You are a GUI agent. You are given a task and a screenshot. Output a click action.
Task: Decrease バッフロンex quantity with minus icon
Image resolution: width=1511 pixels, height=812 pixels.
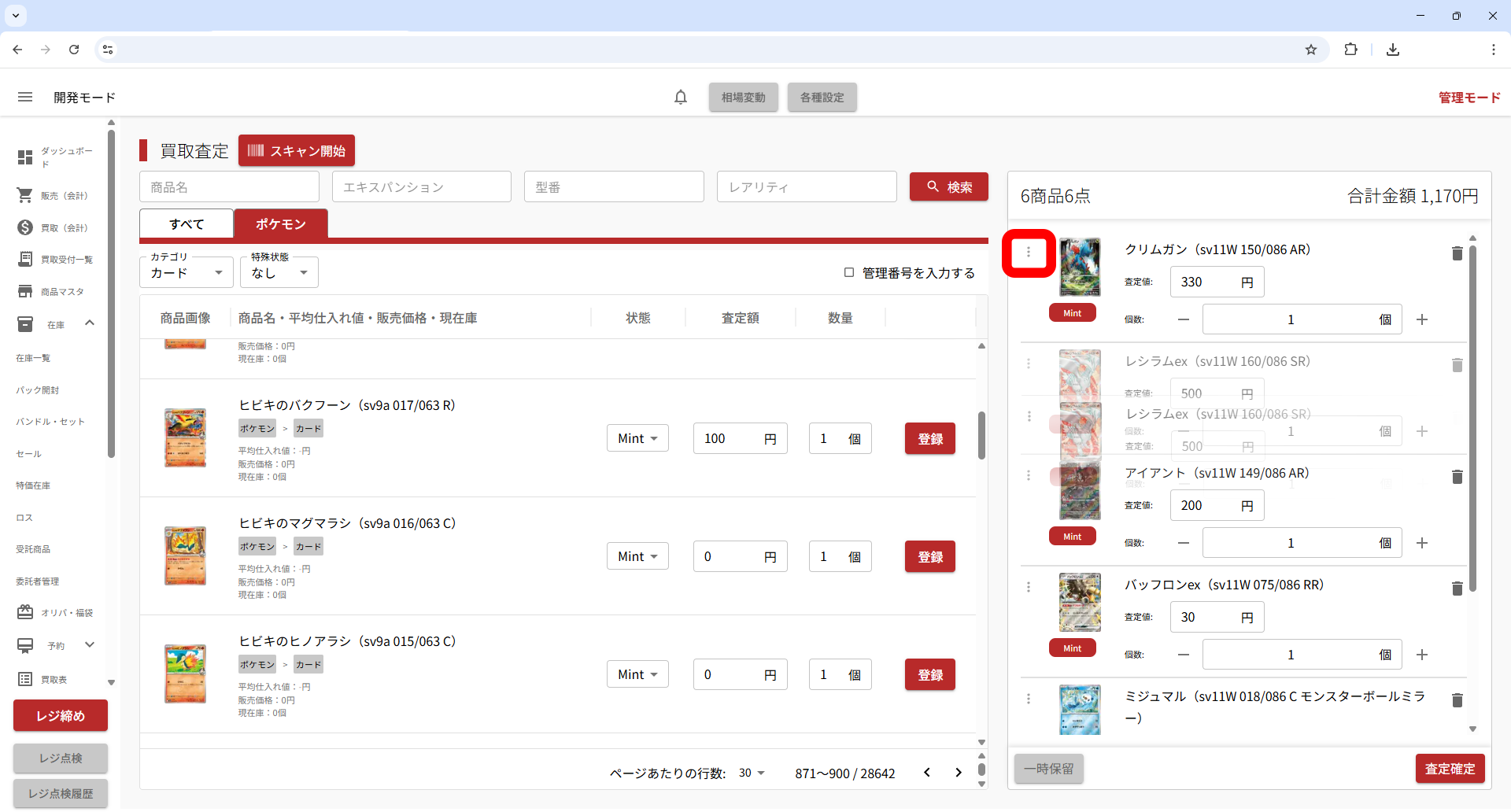point(1184,655)
